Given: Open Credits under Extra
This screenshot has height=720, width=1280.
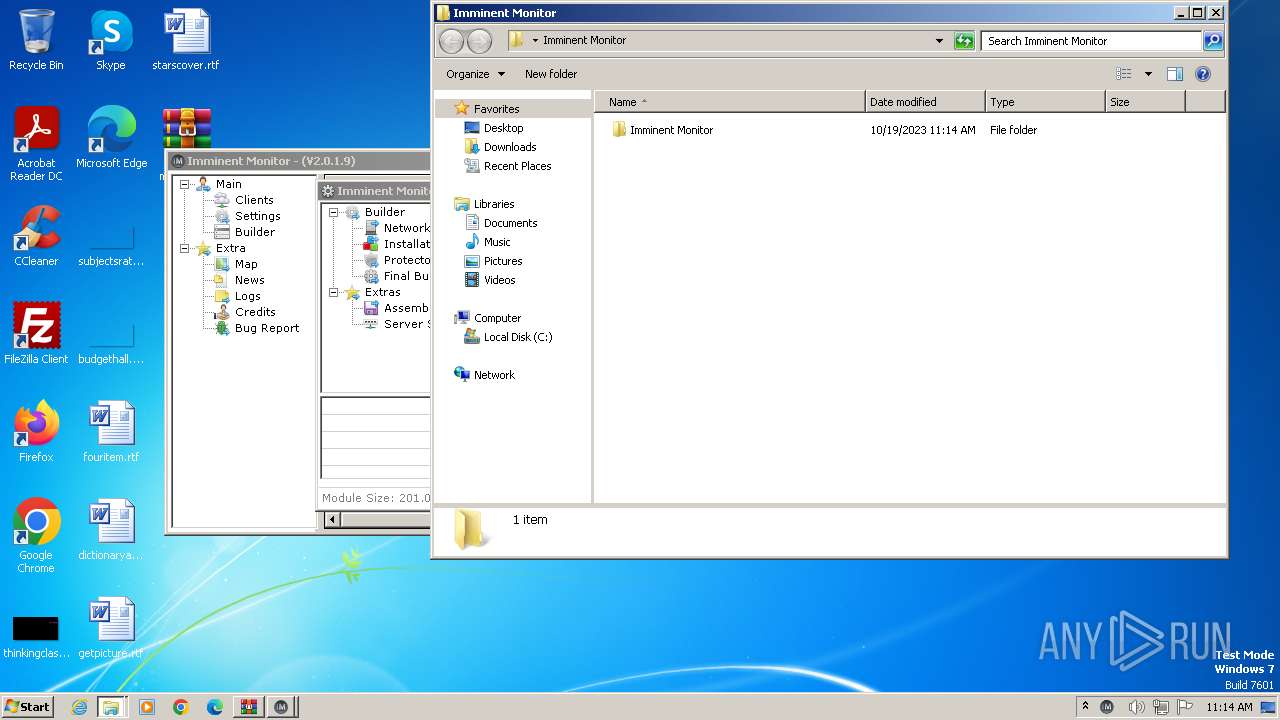Looking at the screenshot, I should (x=255, y=312).
